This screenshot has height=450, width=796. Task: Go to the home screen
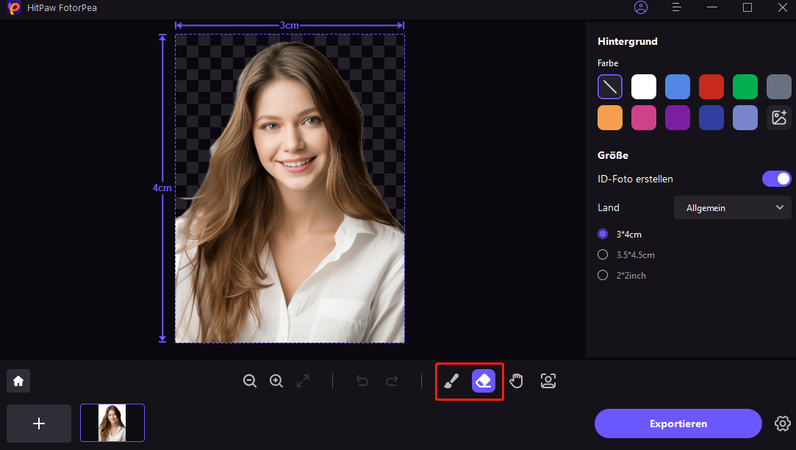coord(18,381)
